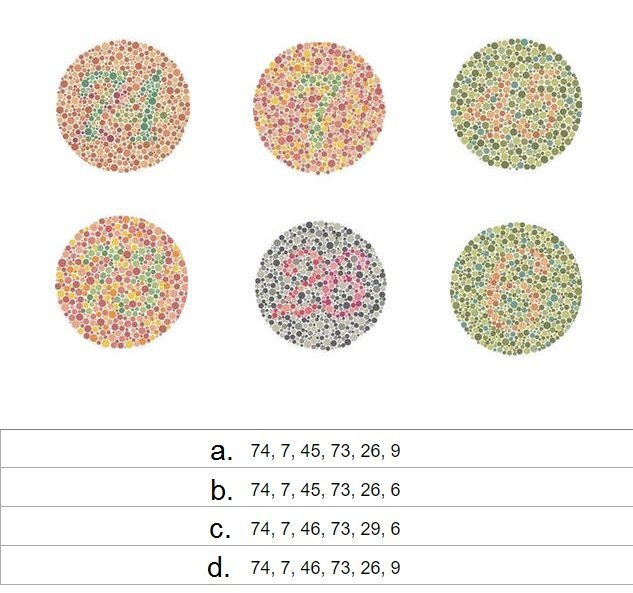
Task: Select the orange plate with green 7
Action: tap(319, 108)
